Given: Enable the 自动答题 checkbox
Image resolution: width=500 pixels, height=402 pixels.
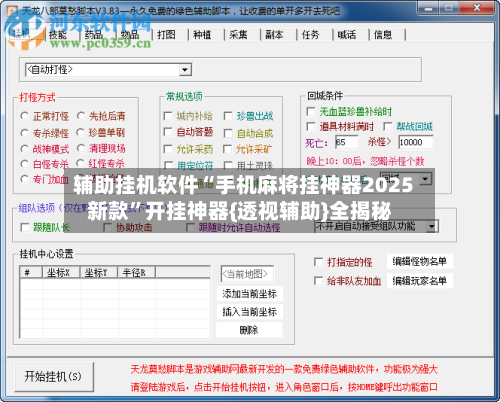Looking at the screenshot, I should 168,132.
